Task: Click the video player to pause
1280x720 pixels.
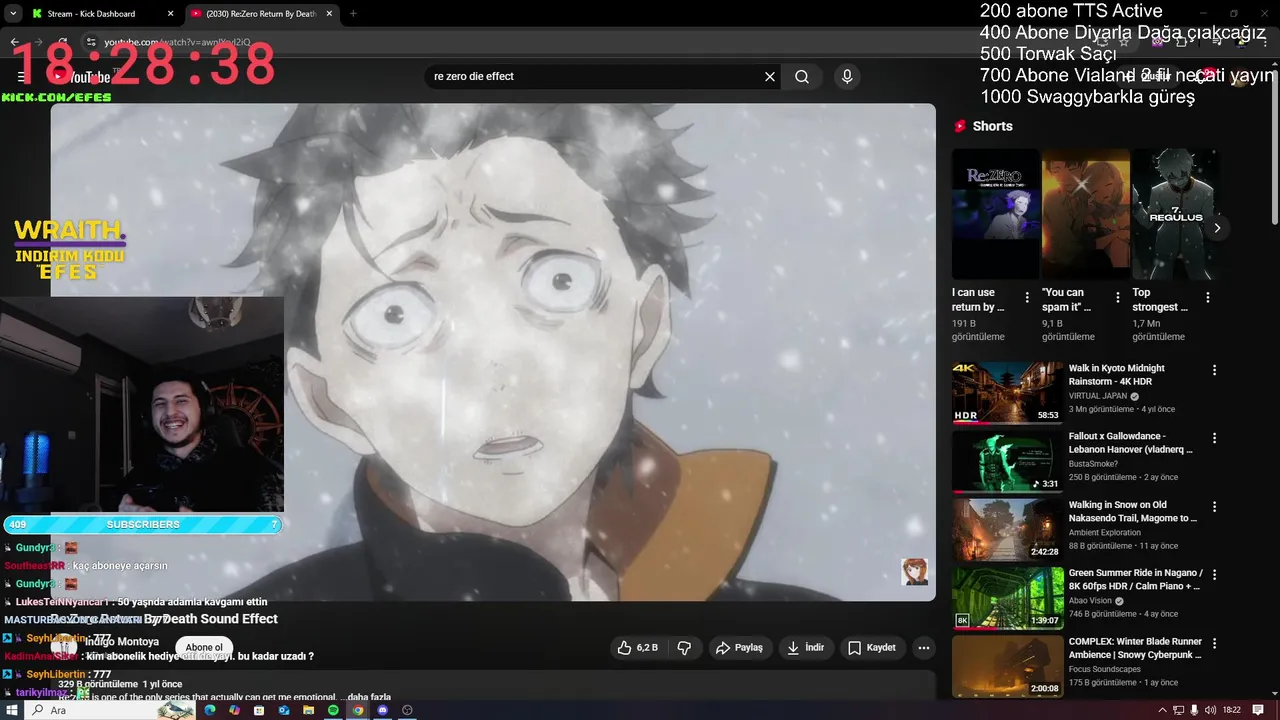Action: (x=493, y=352)
